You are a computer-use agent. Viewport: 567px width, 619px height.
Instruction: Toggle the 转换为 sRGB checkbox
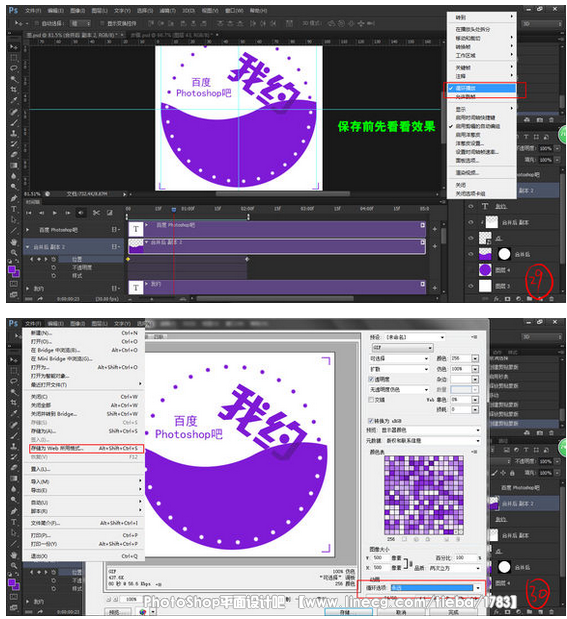371,421
